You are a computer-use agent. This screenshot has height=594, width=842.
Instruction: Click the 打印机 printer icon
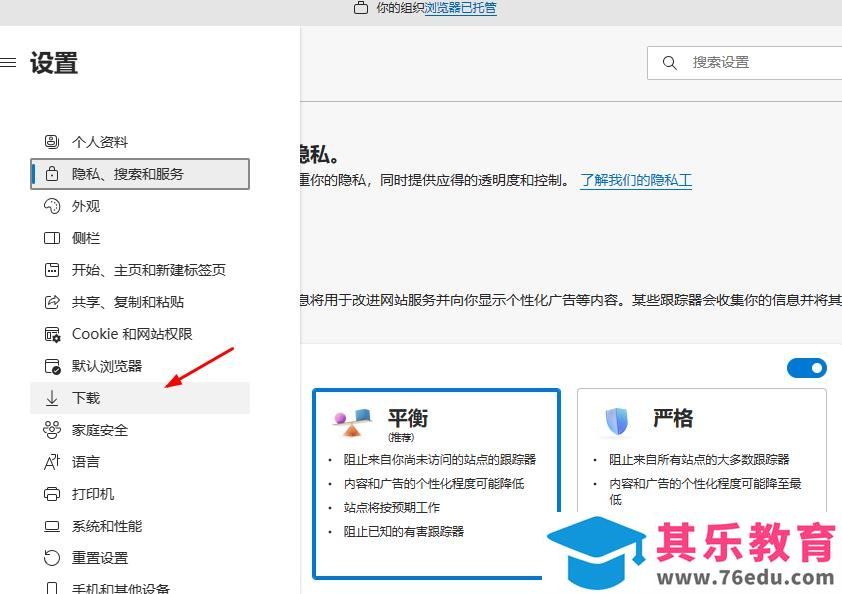click(x=52, y=494)
